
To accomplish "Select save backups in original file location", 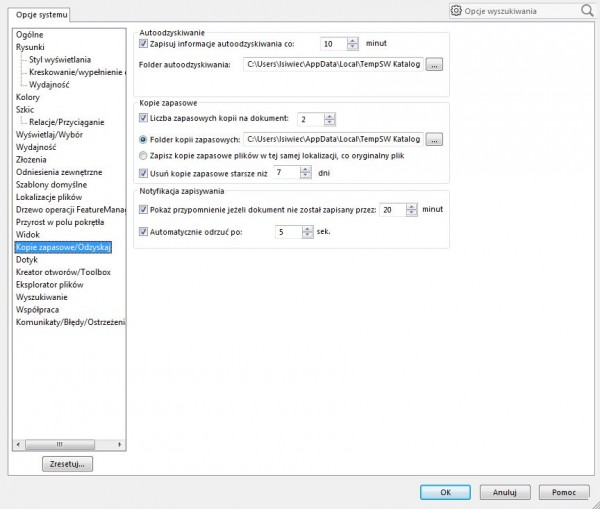I will 143,156.
